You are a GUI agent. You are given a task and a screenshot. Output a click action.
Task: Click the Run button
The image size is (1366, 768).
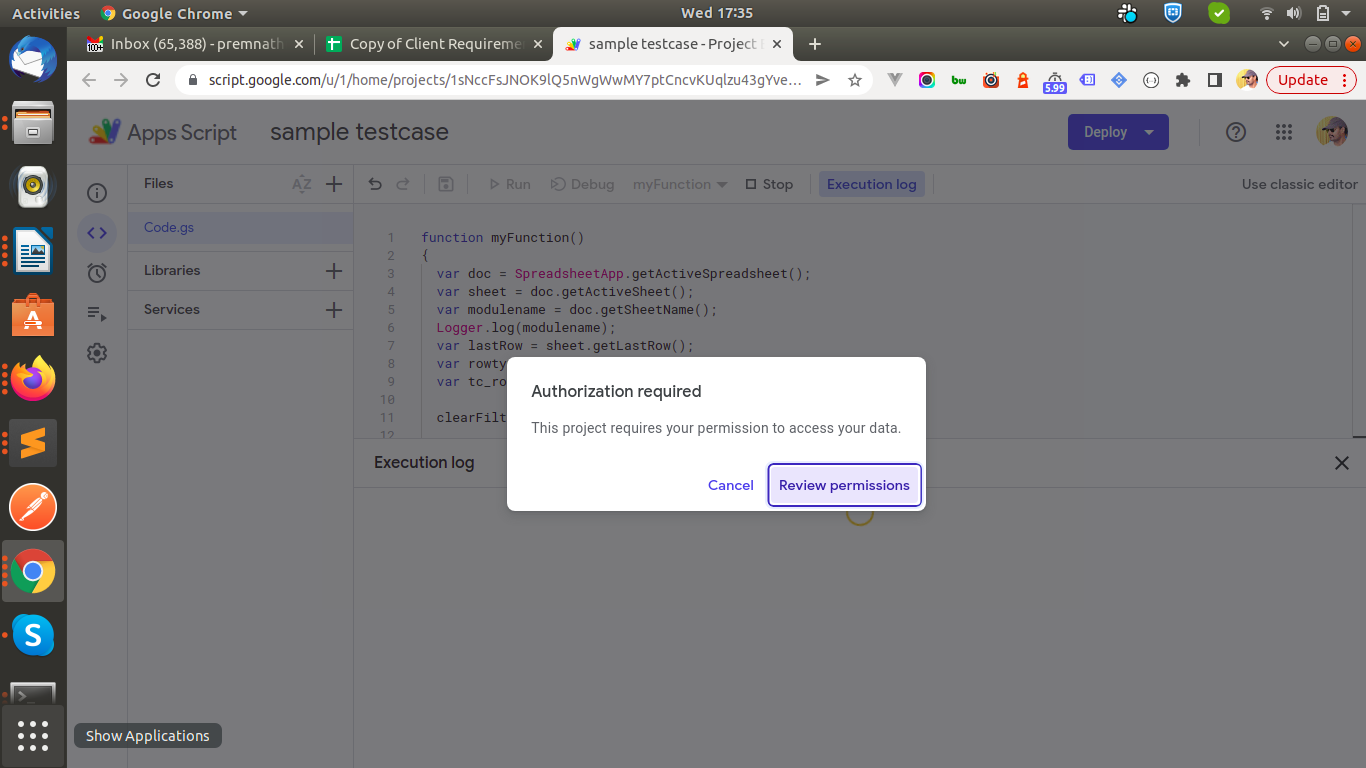(x=509, y=184)
